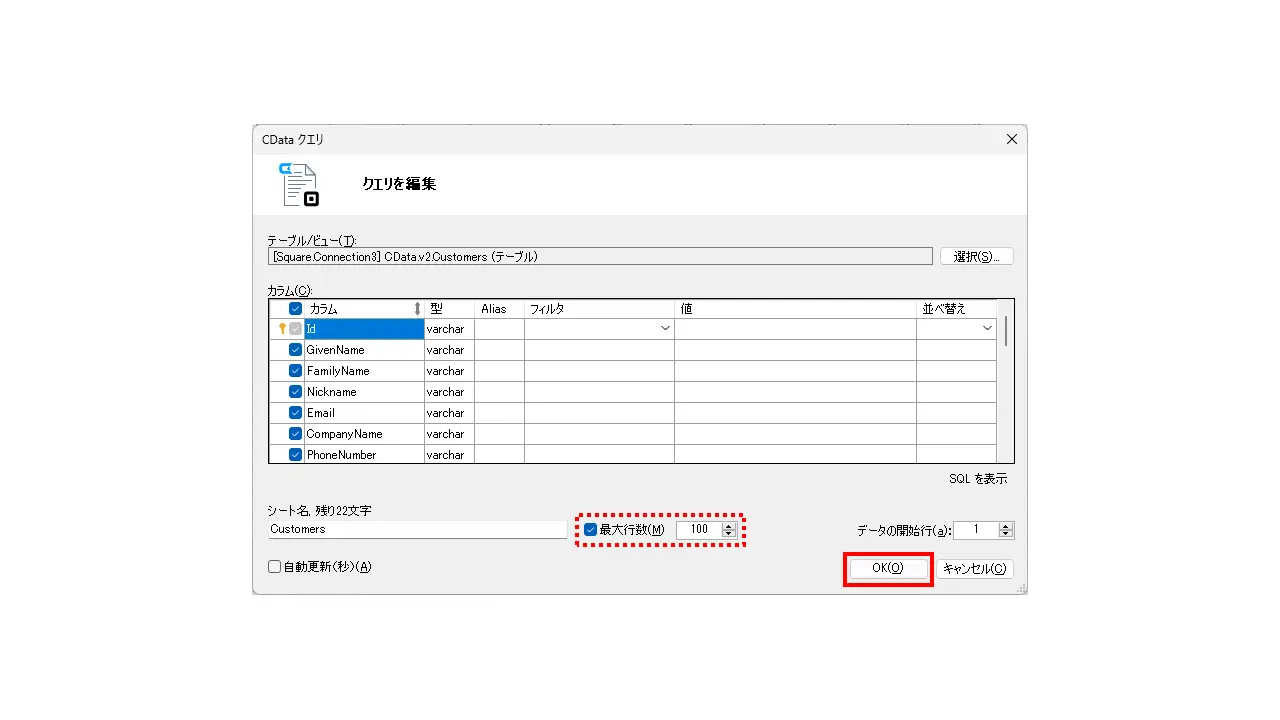Open the フィルタ dropdown for Id row
Viewport: 1280px width, 720px height.
[665, 328]
